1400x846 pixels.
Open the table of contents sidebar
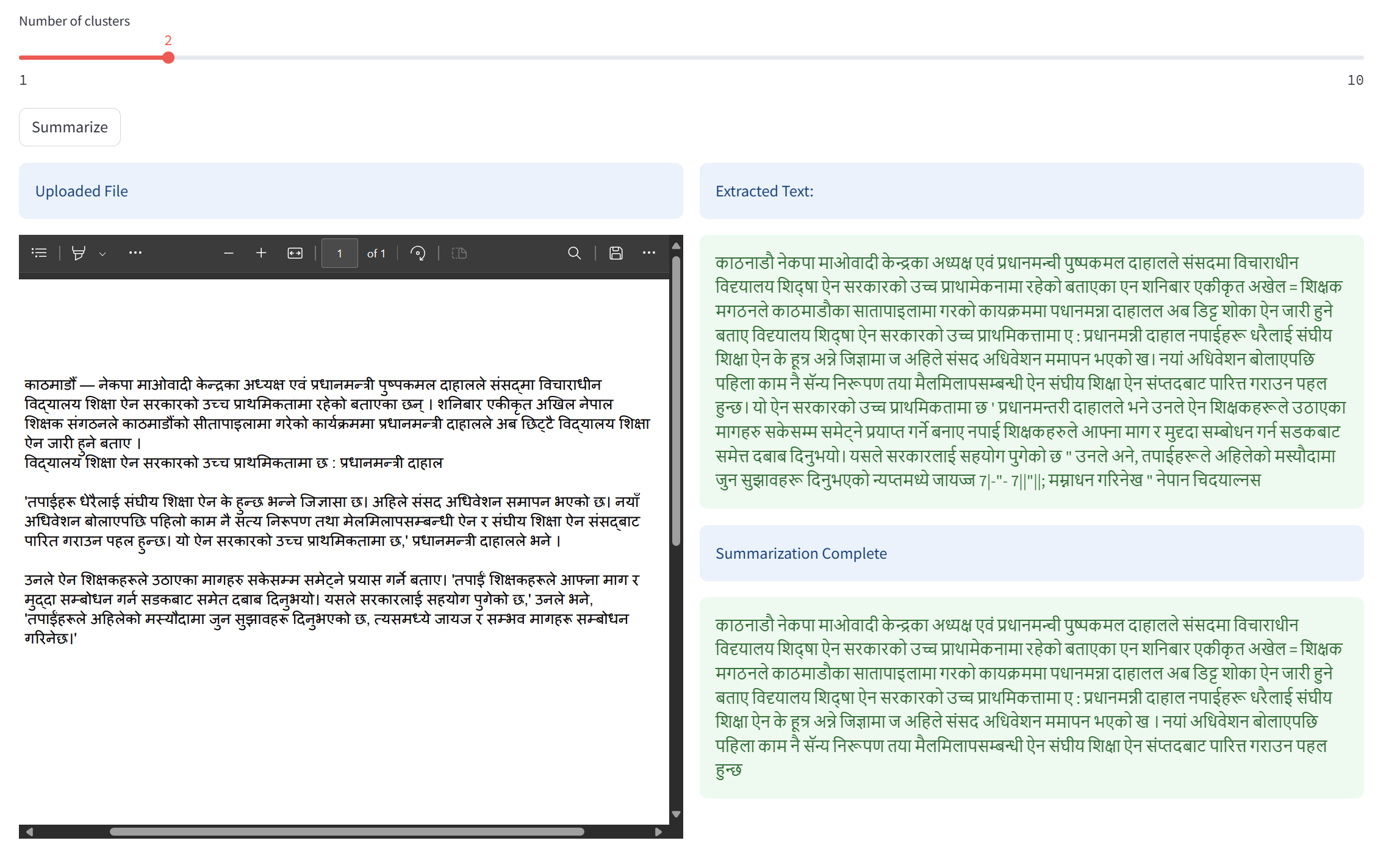coord(39,253)
